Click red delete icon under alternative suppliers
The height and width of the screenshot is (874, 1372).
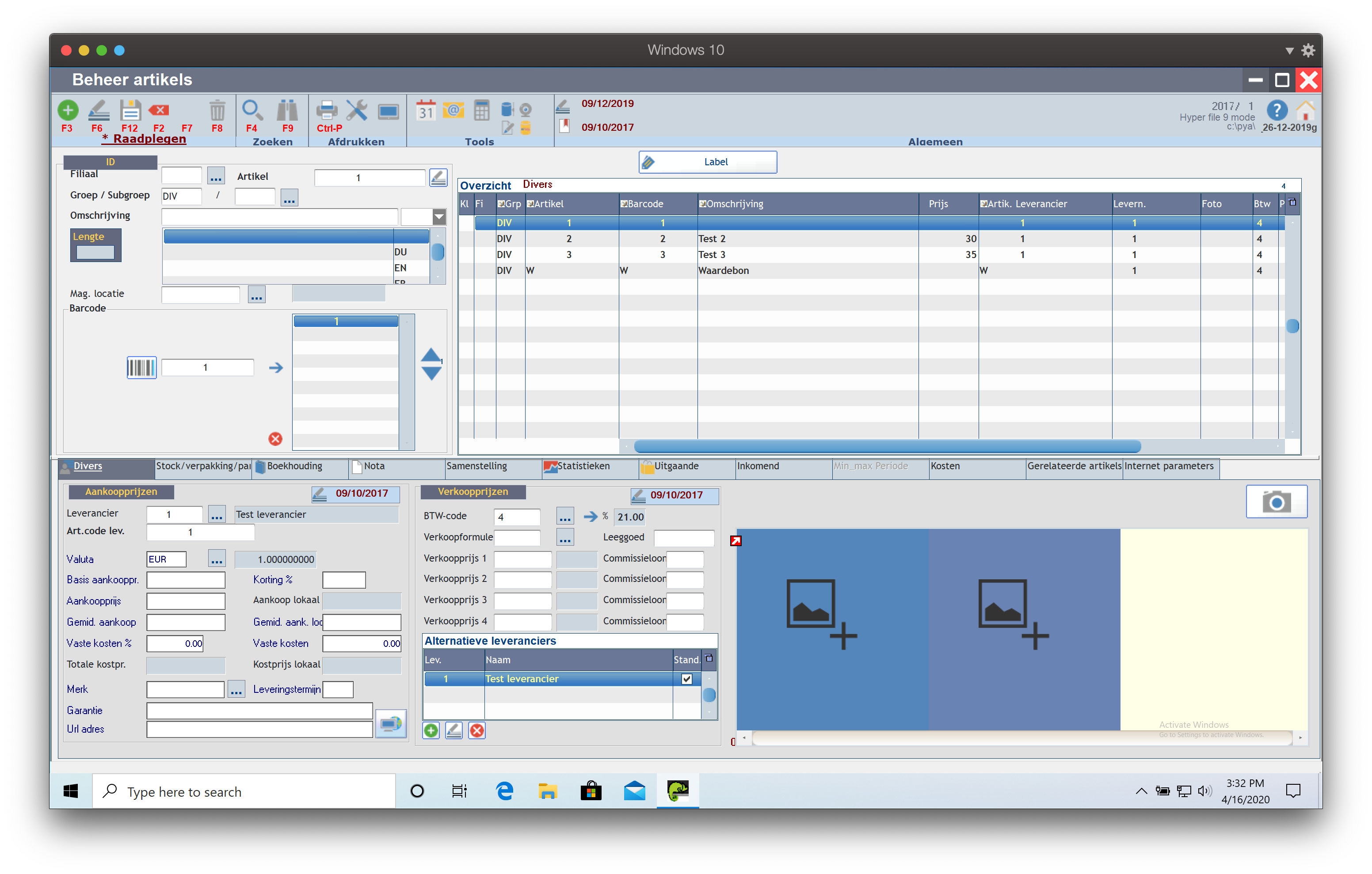click(477, 730)
